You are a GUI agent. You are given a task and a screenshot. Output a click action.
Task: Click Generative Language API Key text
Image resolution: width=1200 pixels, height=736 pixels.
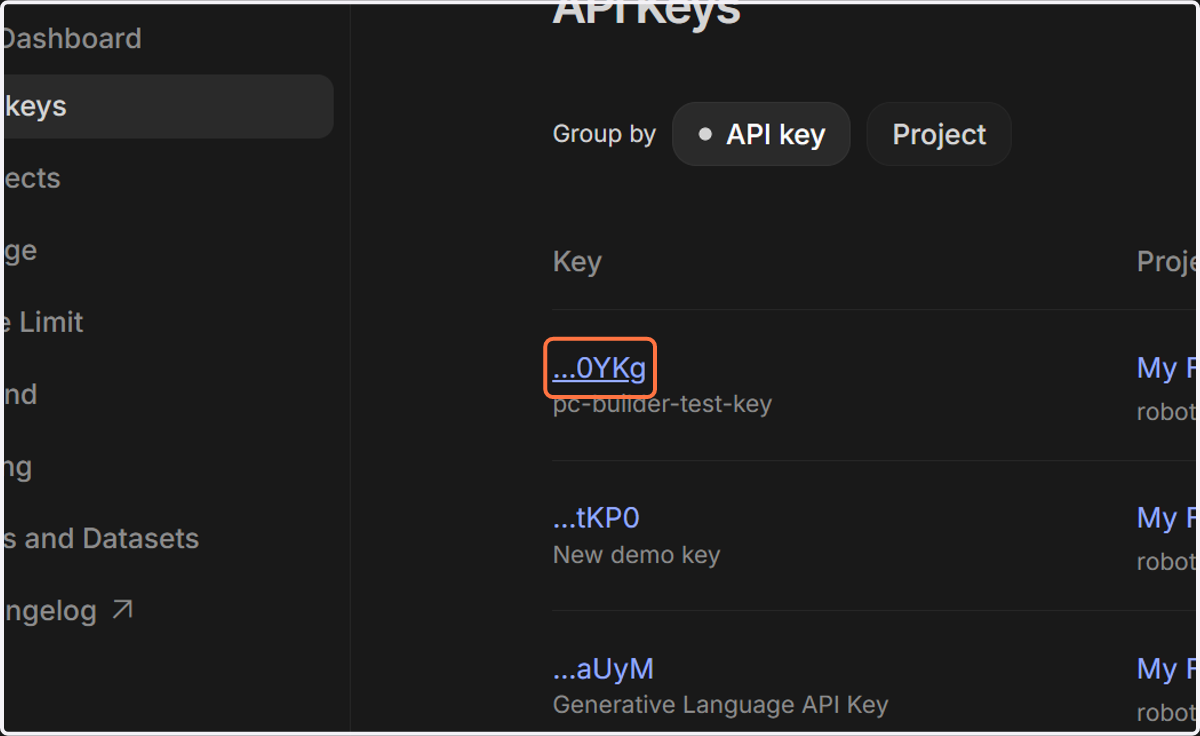[x=720, y=705]
